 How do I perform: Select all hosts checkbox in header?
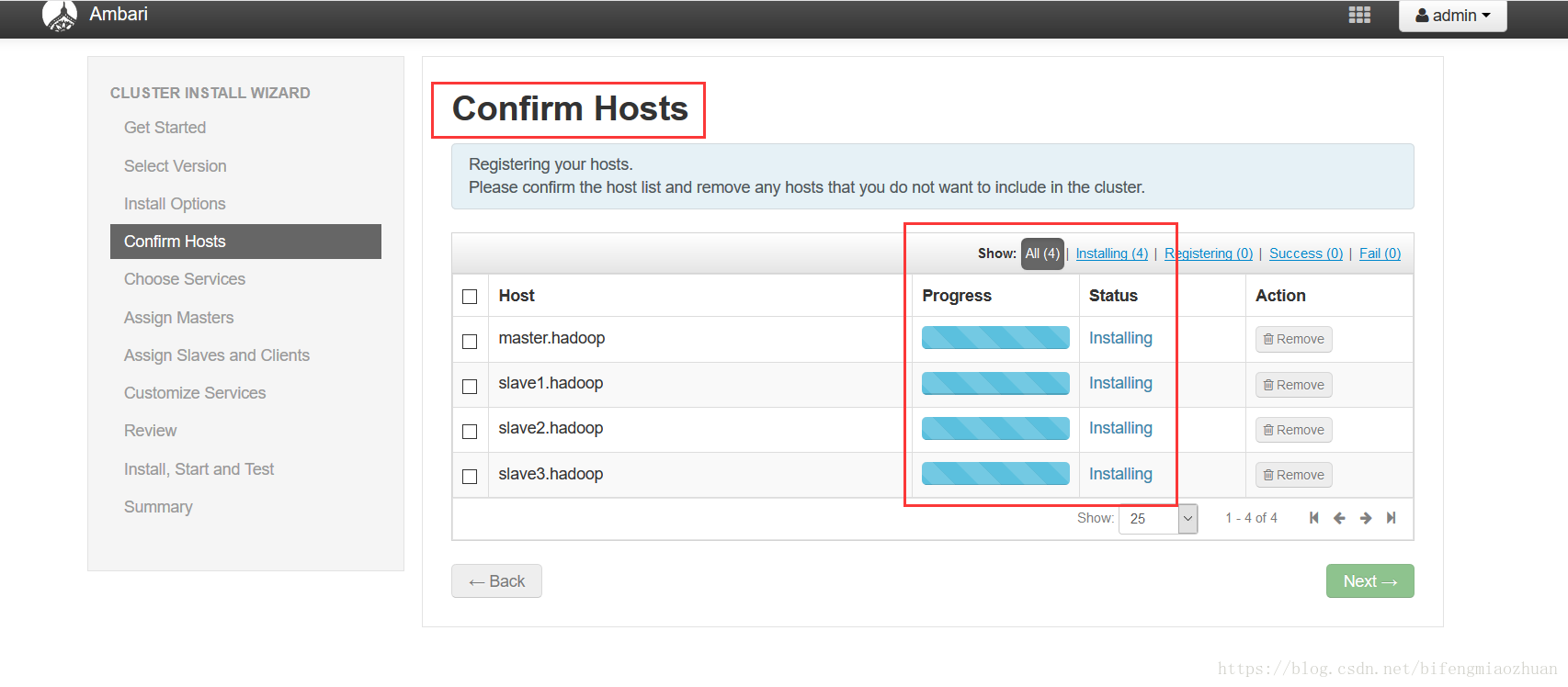tap(470, 297)
